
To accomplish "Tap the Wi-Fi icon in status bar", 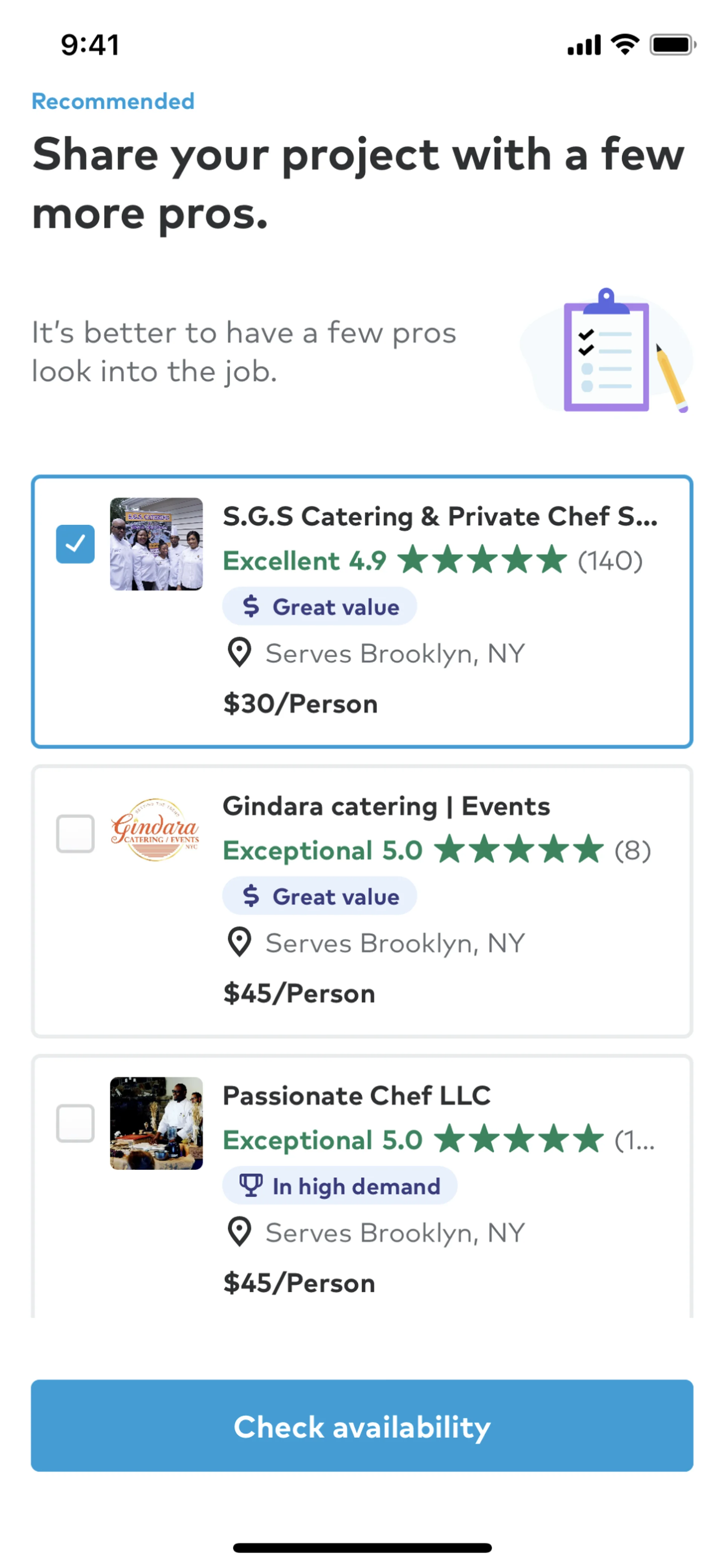I will click(625, 44).
